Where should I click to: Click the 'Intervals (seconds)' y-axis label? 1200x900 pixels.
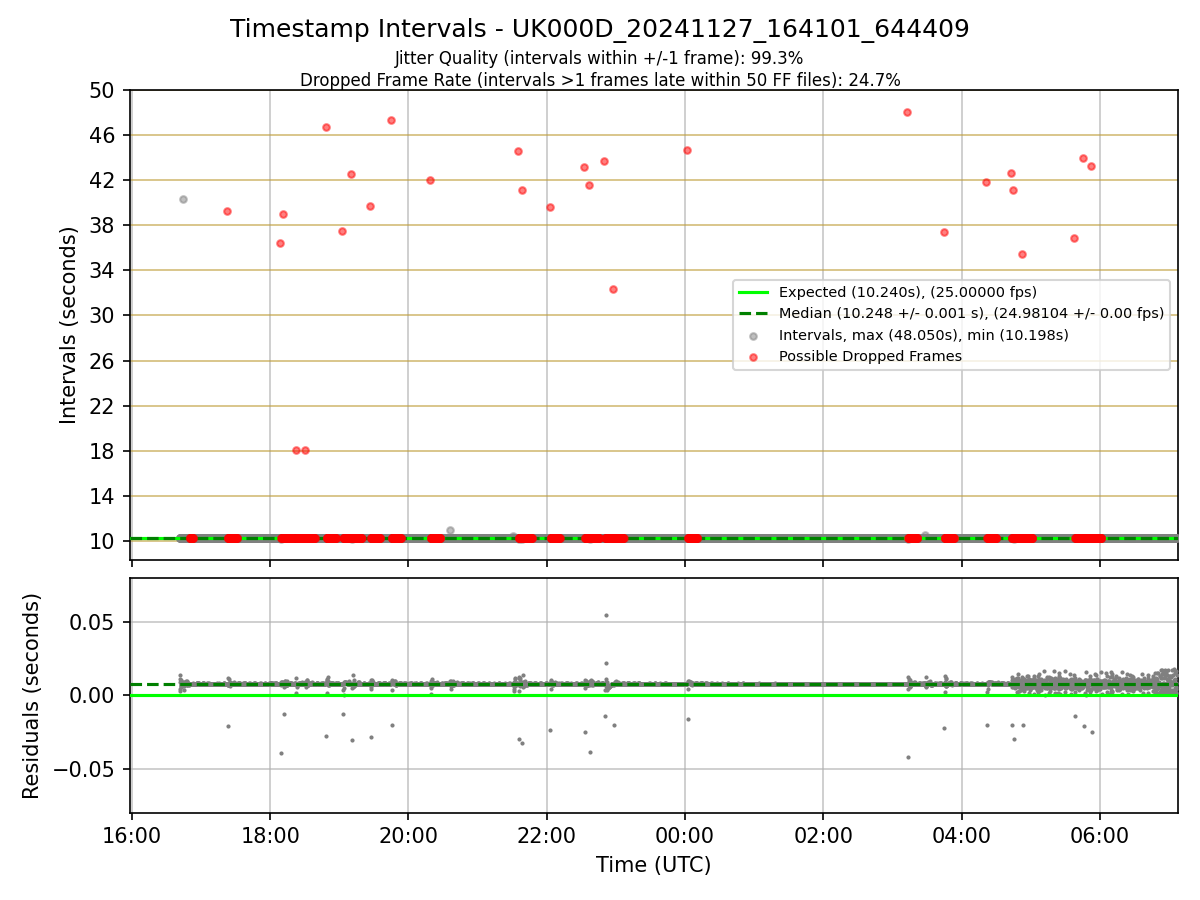coord(68,325)
